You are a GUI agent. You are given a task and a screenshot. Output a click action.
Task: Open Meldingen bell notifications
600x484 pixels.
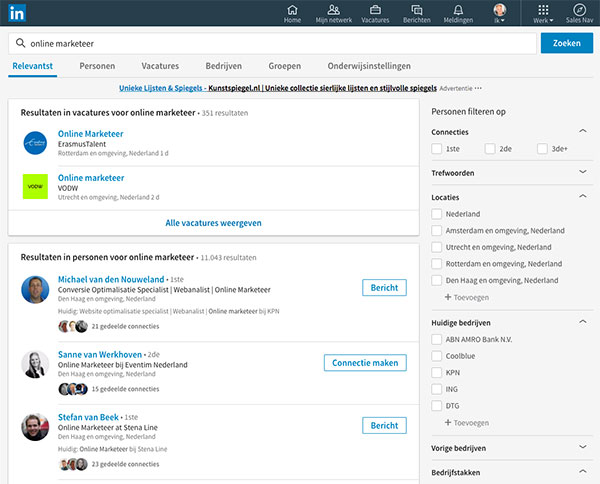[458, 14]
